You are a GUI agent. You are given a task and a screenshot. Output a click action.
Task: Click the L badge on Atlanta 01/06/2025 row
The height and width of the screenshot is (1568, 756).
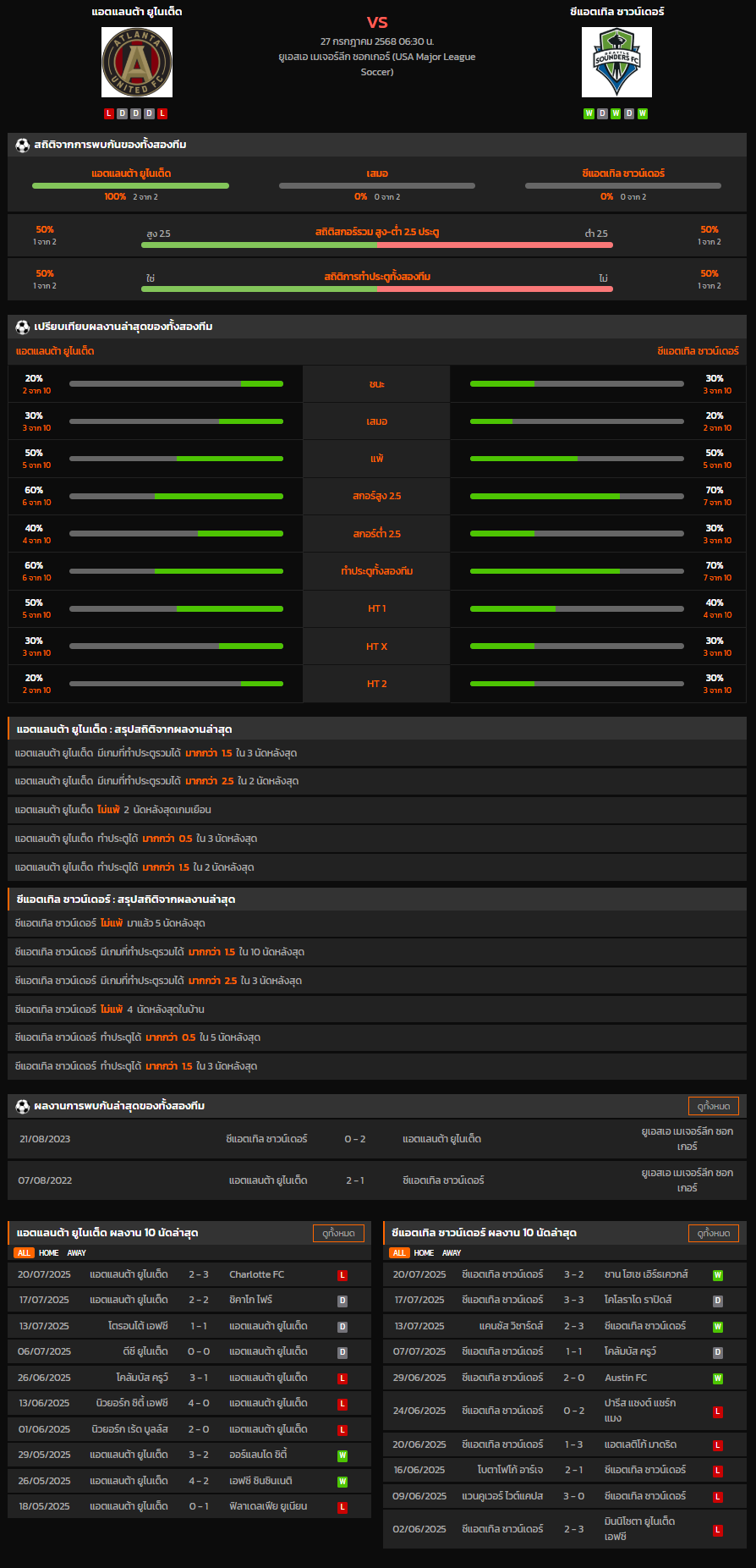(342, 1430)
